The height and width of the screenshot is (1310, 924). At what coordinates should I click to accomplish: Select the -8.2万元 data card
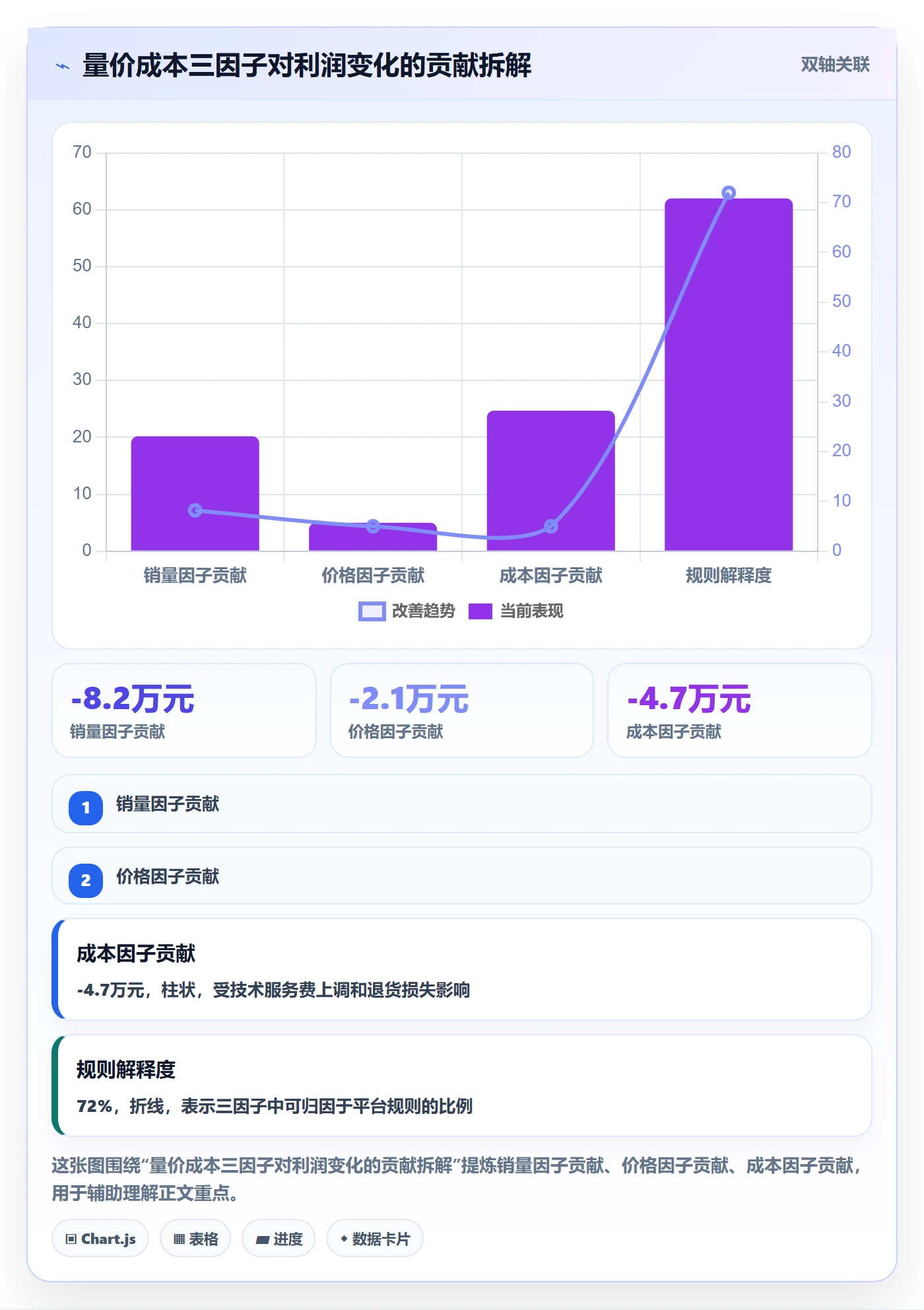(184, 710)
